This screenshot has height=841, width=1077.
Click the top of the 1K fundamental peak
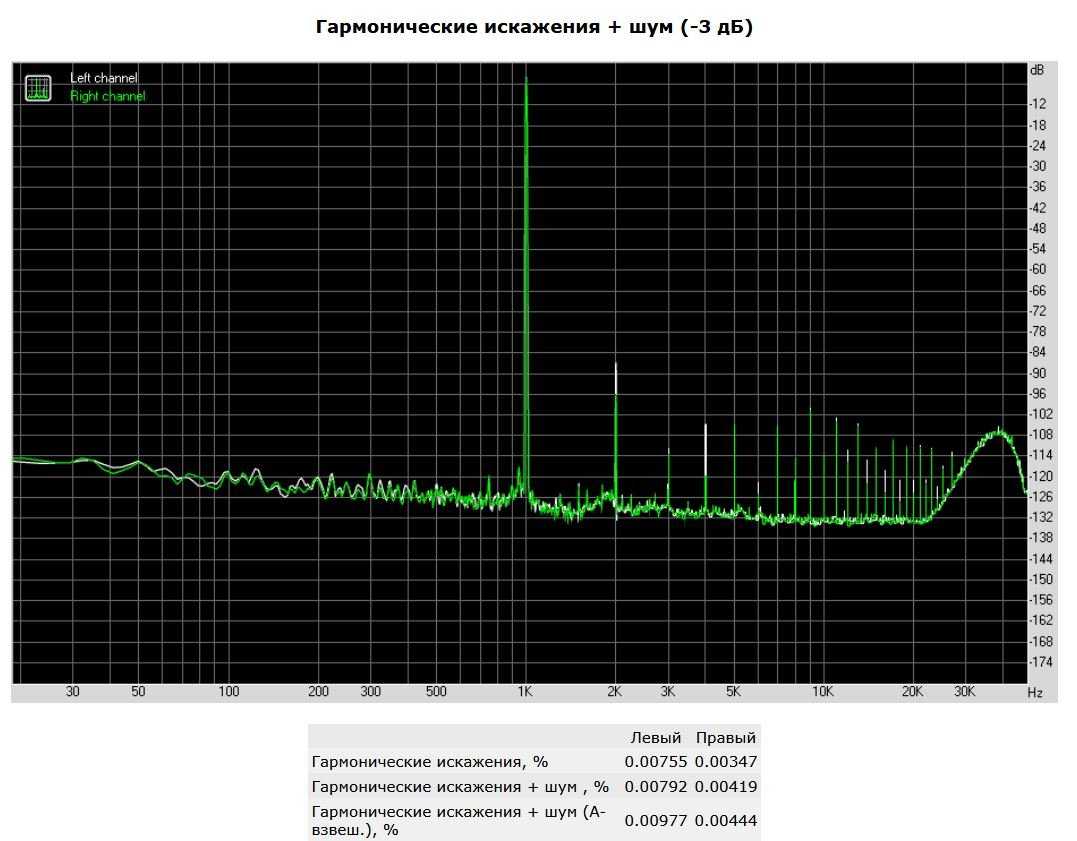(x=526, y=80)
